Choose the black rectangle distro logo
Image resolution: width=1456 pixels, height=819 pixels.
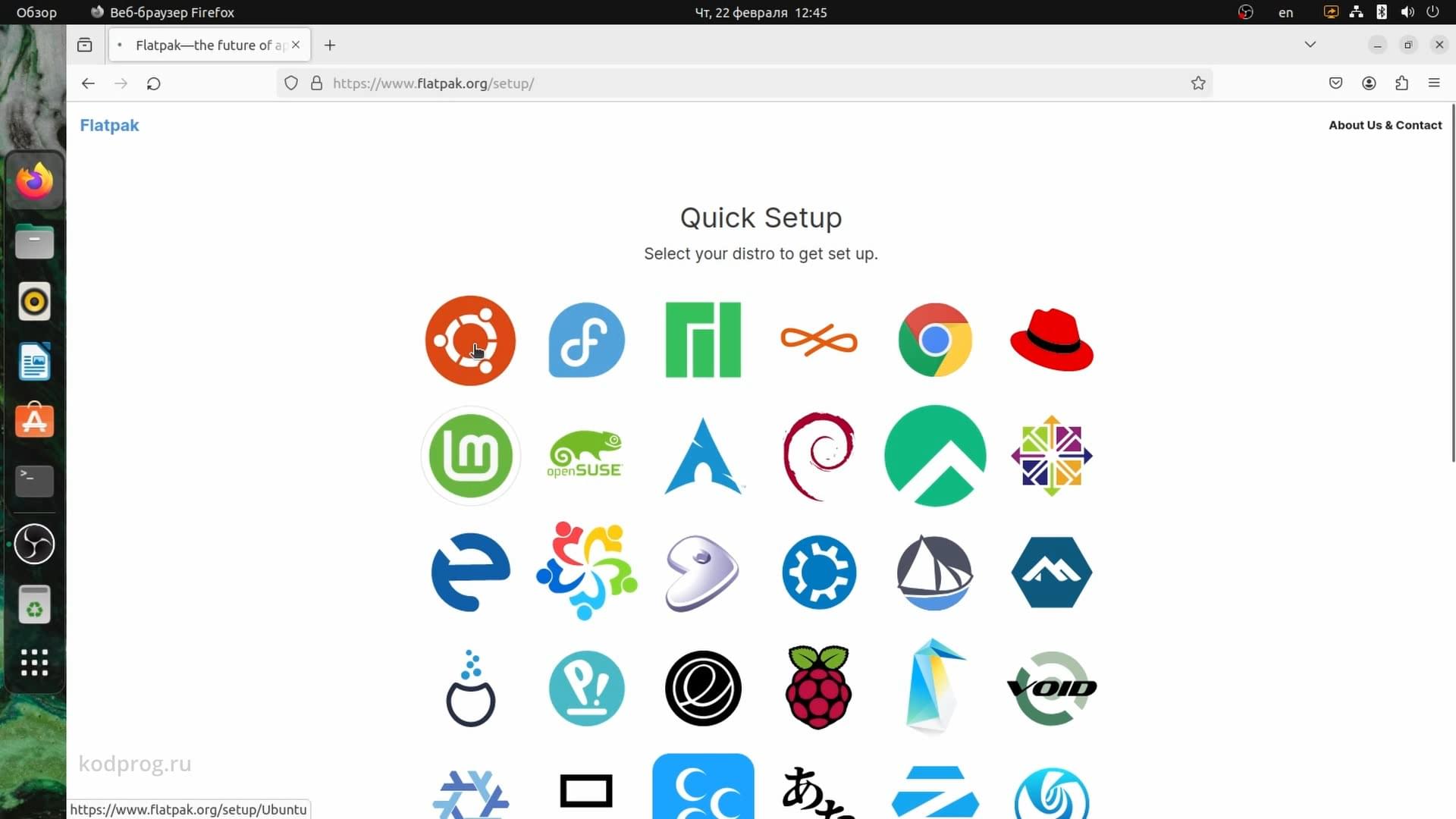[x=586, y=791]
